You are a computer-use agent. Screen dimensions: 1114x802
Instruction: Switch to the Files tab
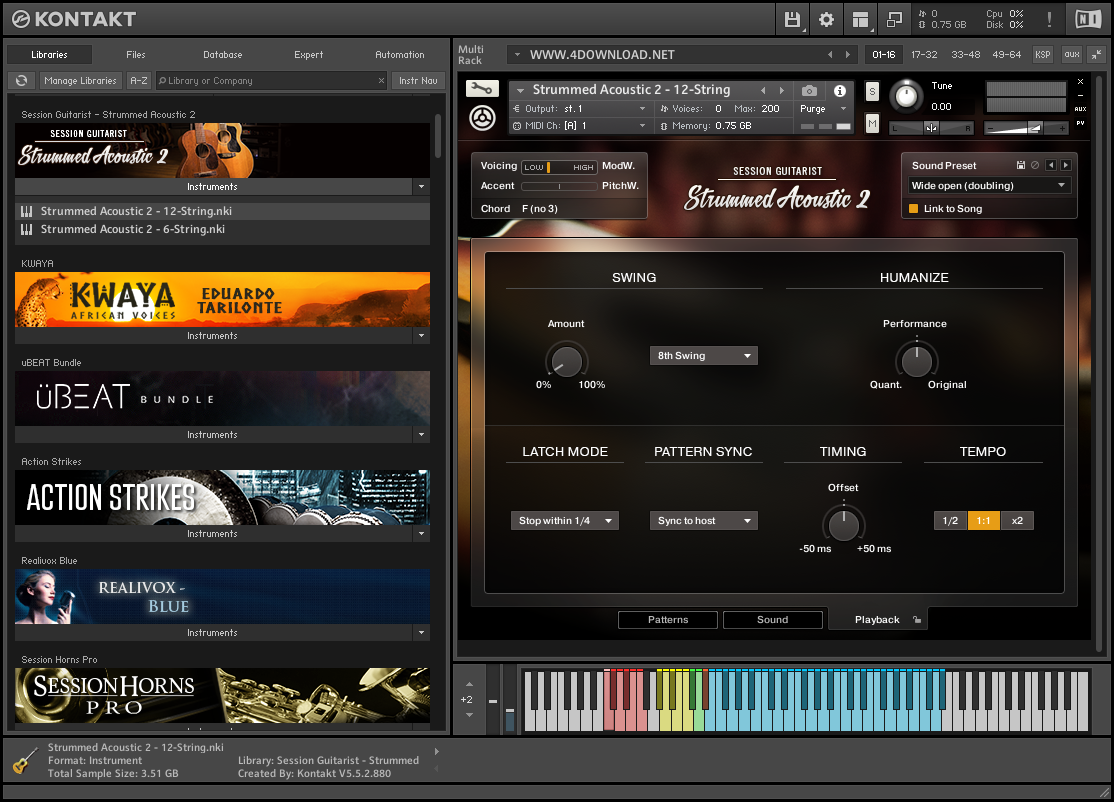click(x=136, y=55)
